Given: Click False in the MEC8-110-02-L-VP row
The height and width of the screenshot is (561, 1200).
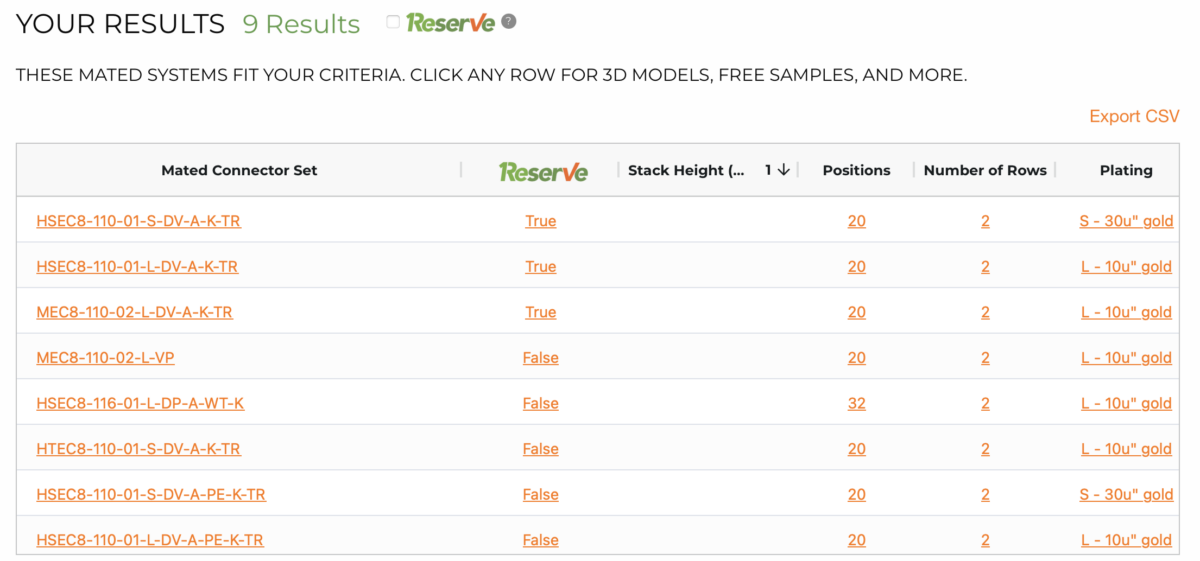Looking at the screenshot, I should click(540, 358).
